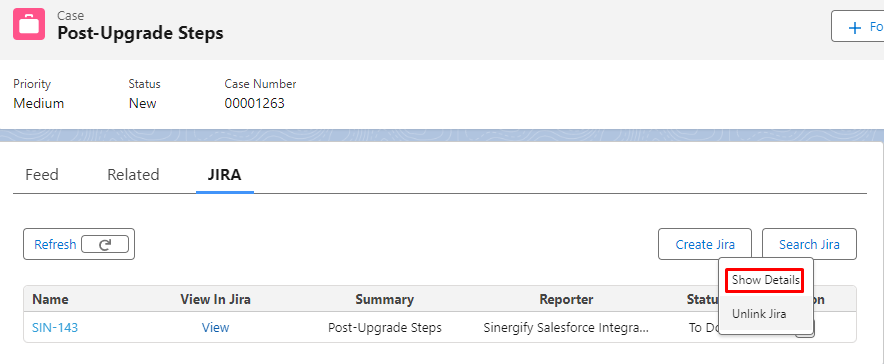
Task: Choose Show Details from the menu
Action: point(765,280)
